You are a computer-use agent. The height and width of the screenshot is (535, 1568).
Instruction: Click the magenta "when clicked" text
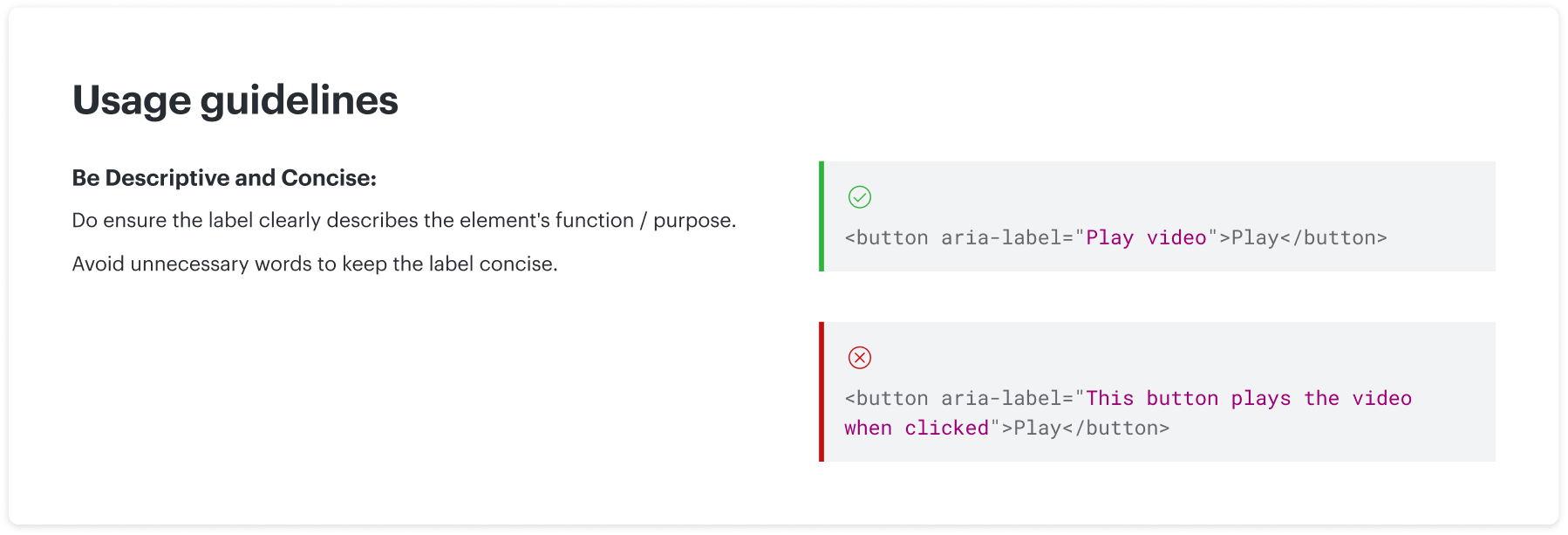coord(917,428)
